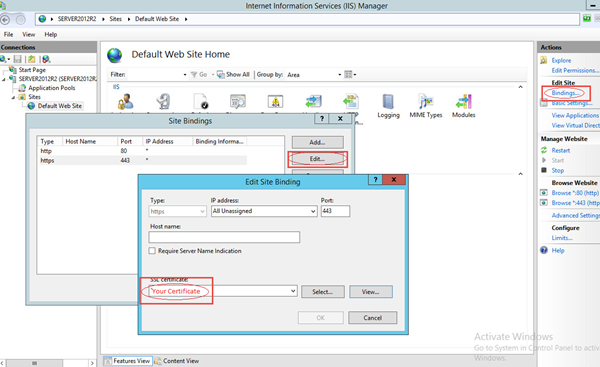Open the Handler Mappings feature icon

point(313,101)
